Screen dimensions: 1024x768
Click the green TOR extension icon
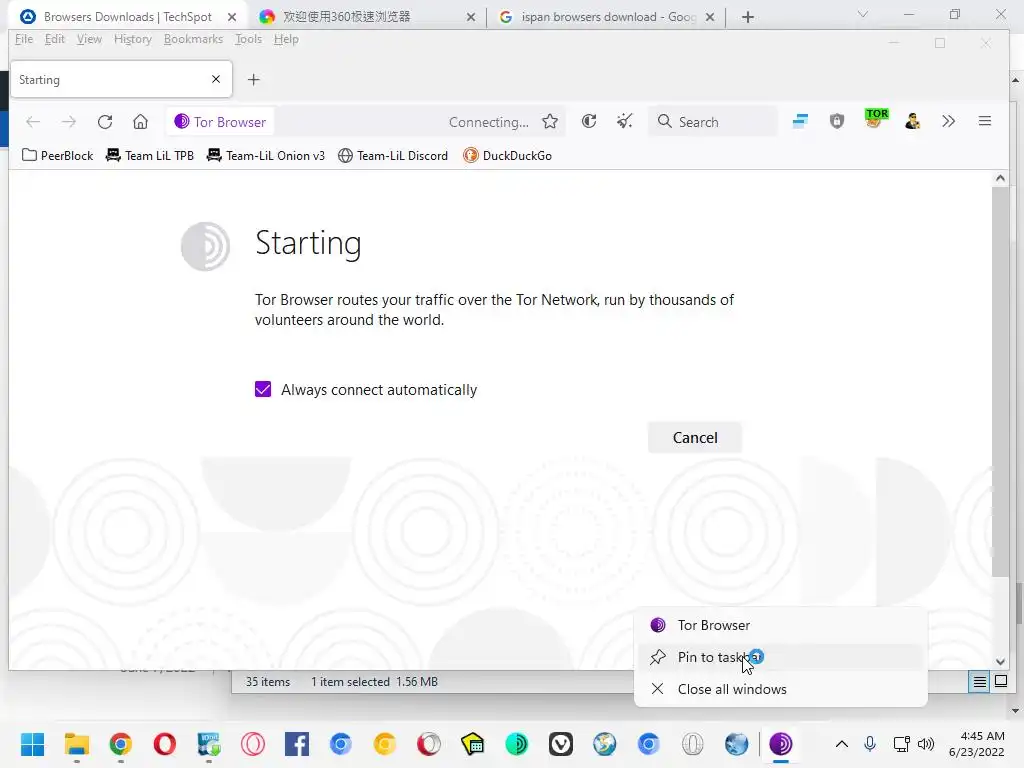(x=876, y=119)
